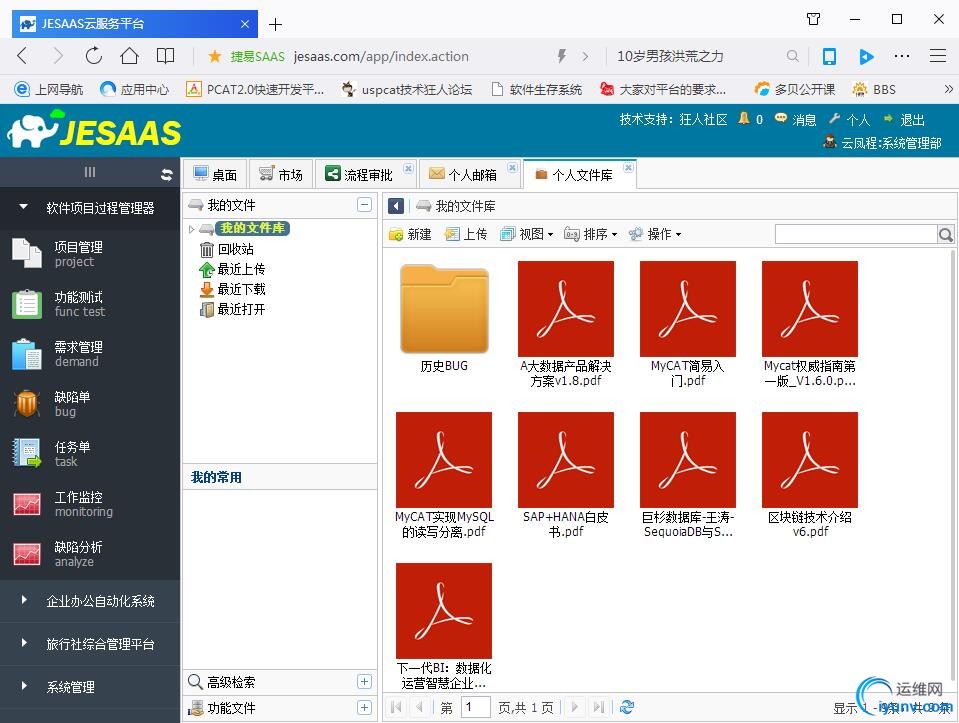The height and width of the screenshot is (723, 959).
Task: Close the 个人文件库 tab
Action: click(x=628, y=168)
